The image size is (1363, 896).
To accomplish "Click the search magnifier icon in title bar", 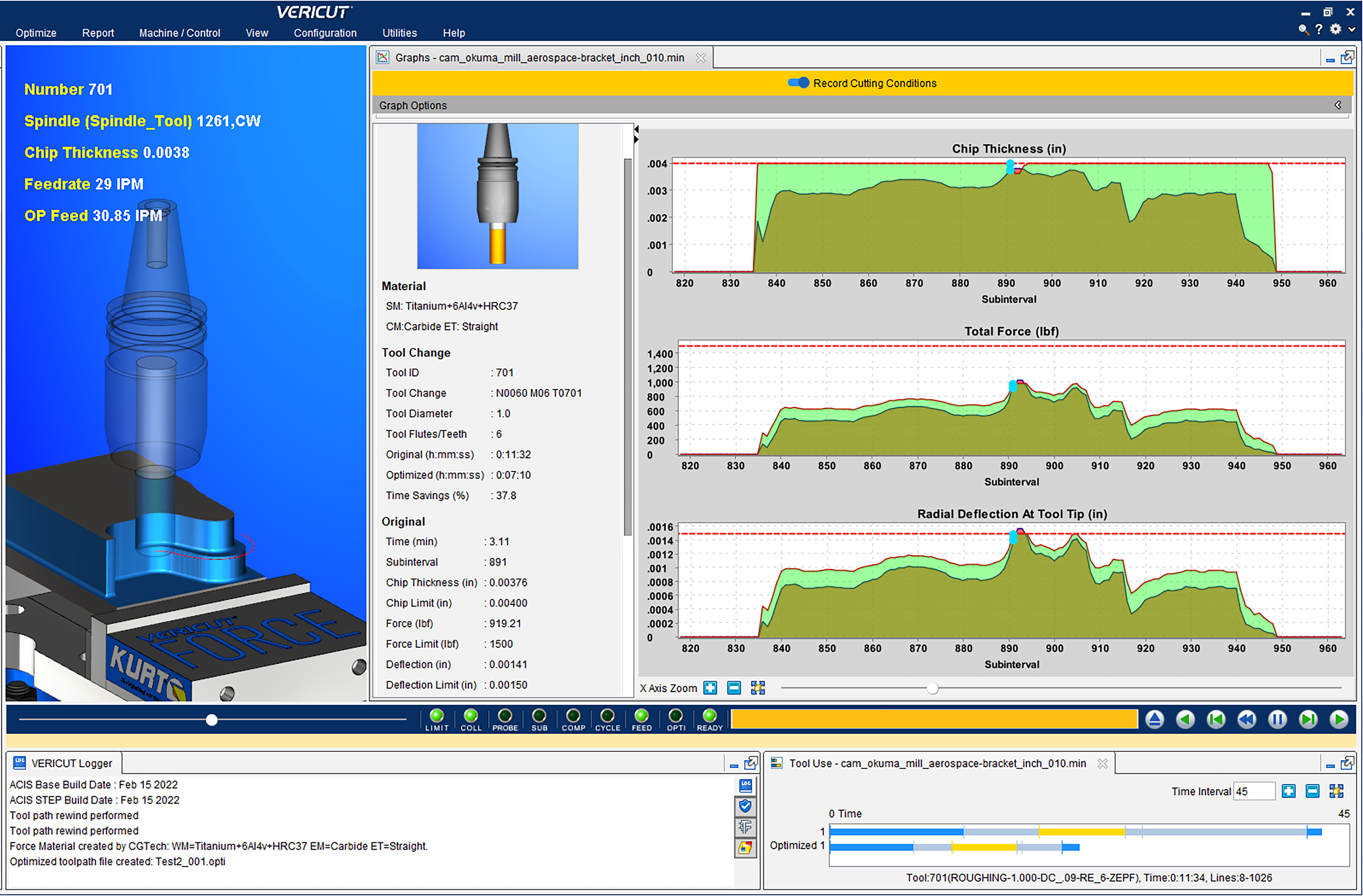I will [x=1303, y=29].
